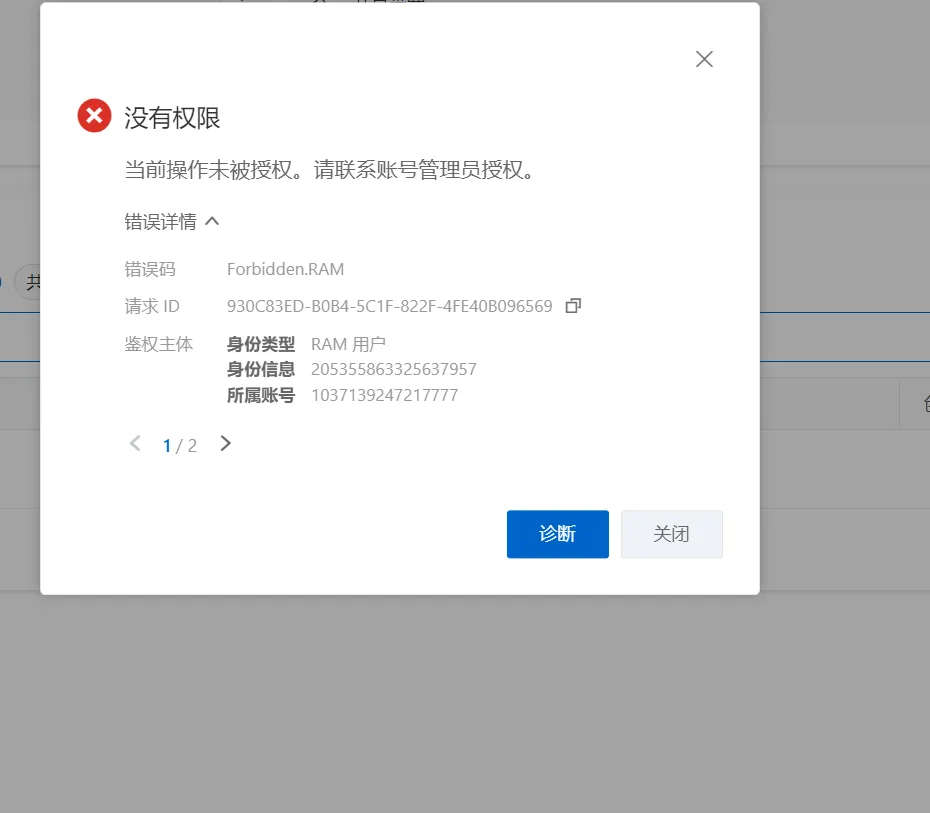The width and height of the screenshot is (930, 813).
Task: Collapse the 错误详情 chevron arrow
Action: (212, 221)
